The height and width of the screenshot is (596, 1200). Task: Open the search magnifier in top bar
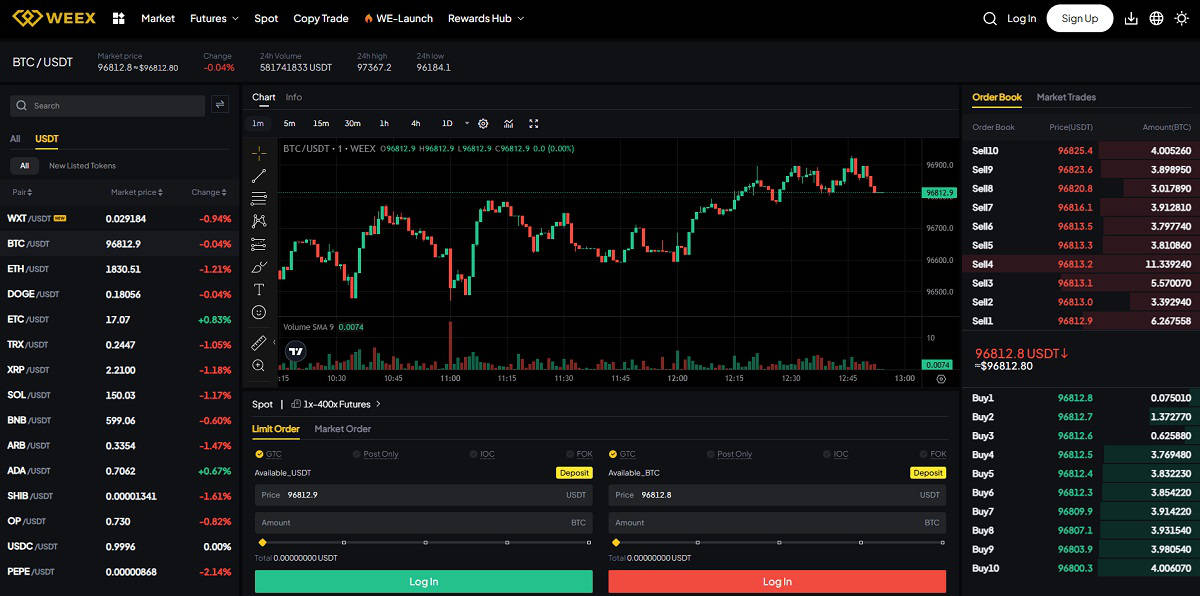(x=990, y=18)
